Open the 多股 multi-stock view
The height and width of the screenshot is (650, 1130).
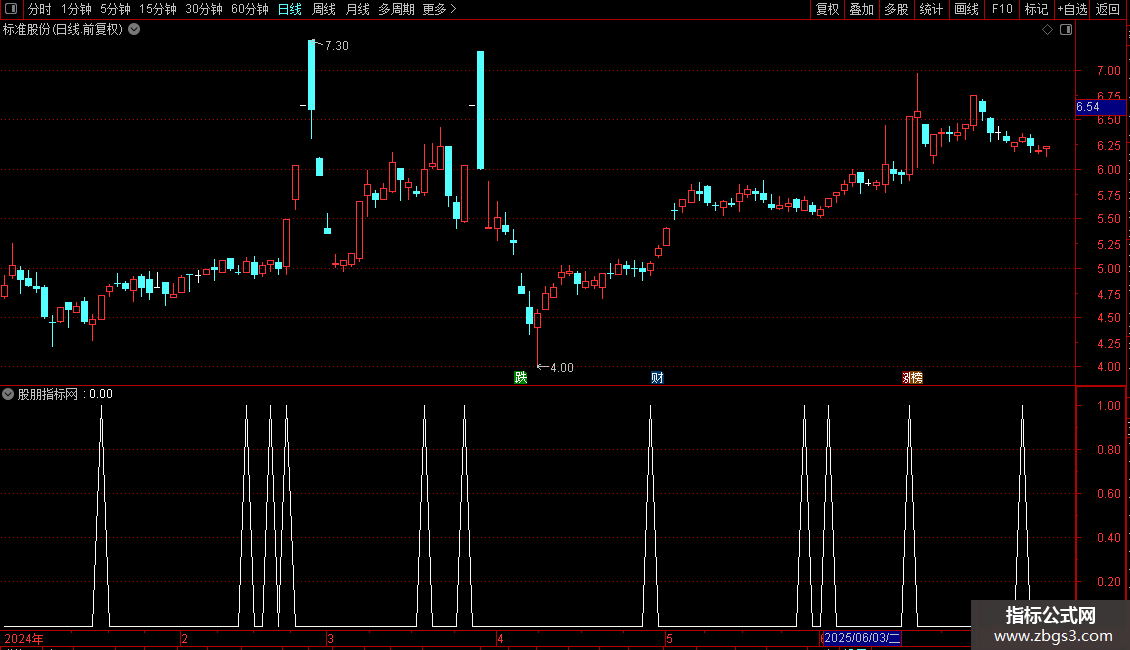point(896,9)
